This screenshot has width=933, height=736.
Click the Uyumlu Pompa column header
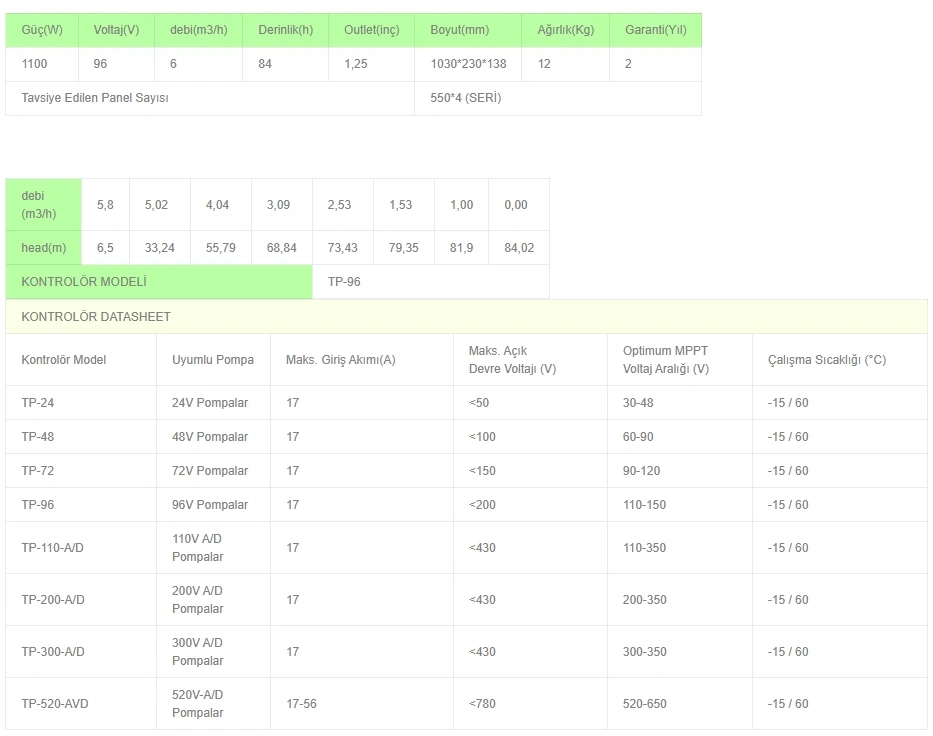(213, 360)
